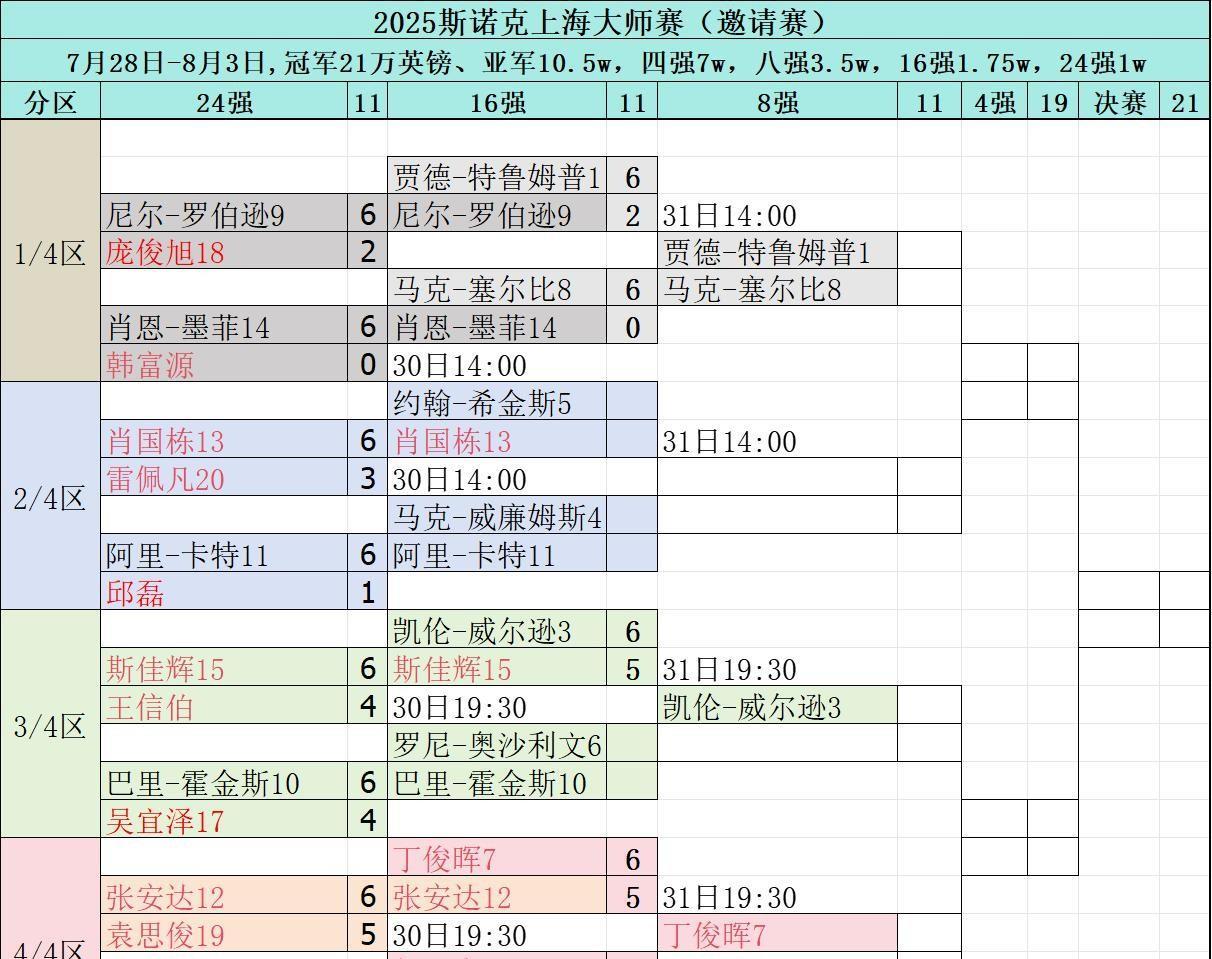Click 斯佳辉15 in the 24强 column
This screenshot has width=1212, height=959.
pyautogui.click(x=224, y=668)
